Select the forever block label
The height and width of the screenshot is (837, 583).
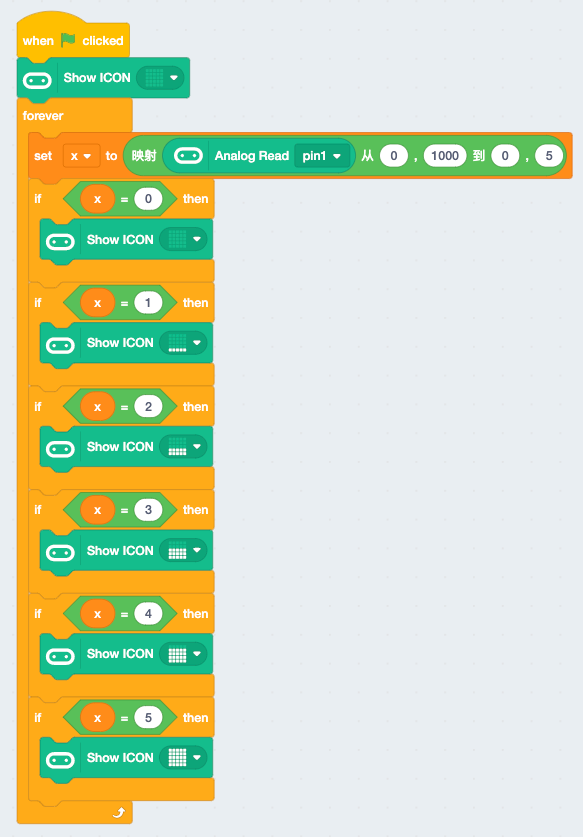point(43,116)
